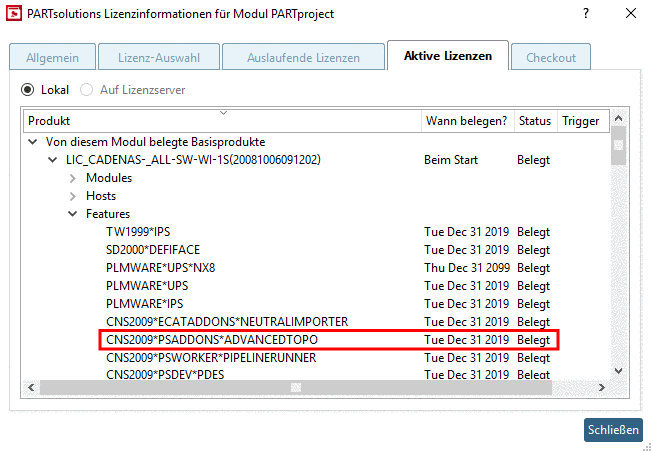653x452 pixels.
Task: Click the help question mark button
Action: [x=585, y=14]
